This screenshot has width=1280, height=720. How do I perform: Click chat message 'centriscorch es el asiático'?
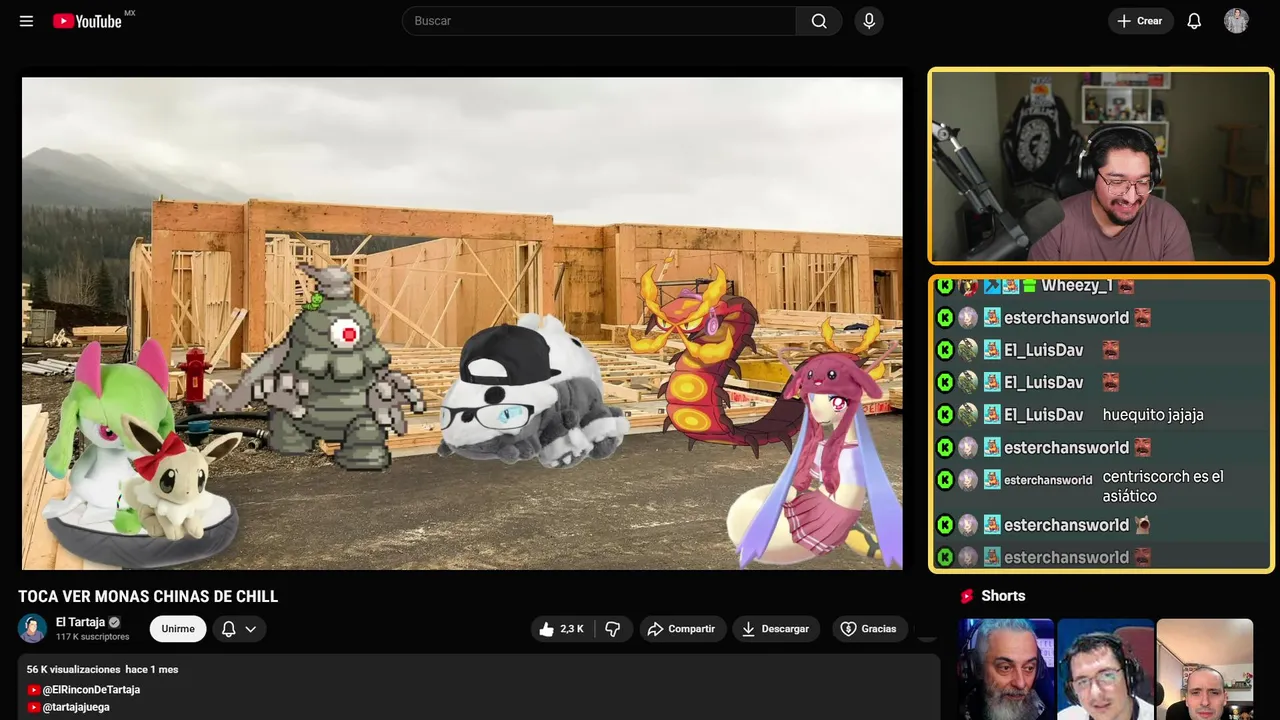click(x=1162, y=486)
